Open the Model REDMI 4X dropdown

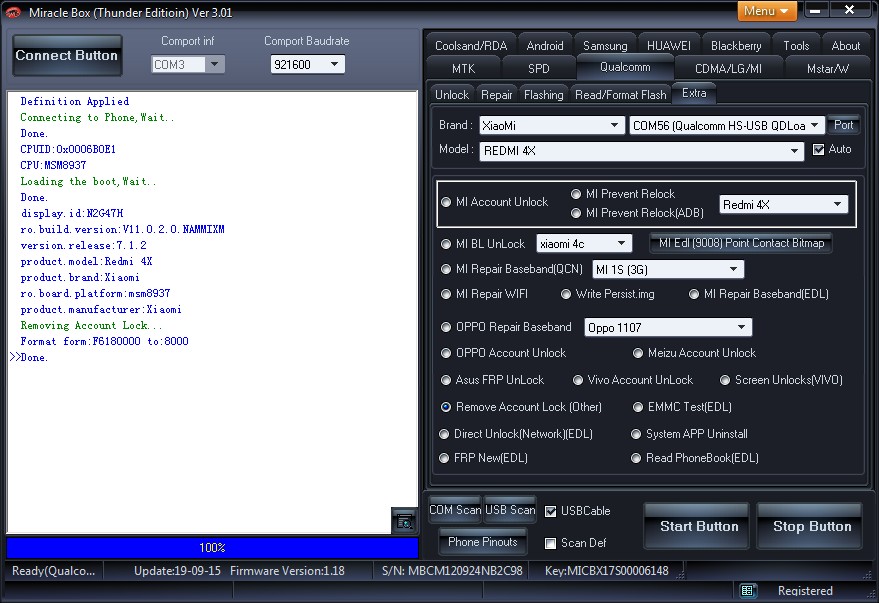[642, 151]
